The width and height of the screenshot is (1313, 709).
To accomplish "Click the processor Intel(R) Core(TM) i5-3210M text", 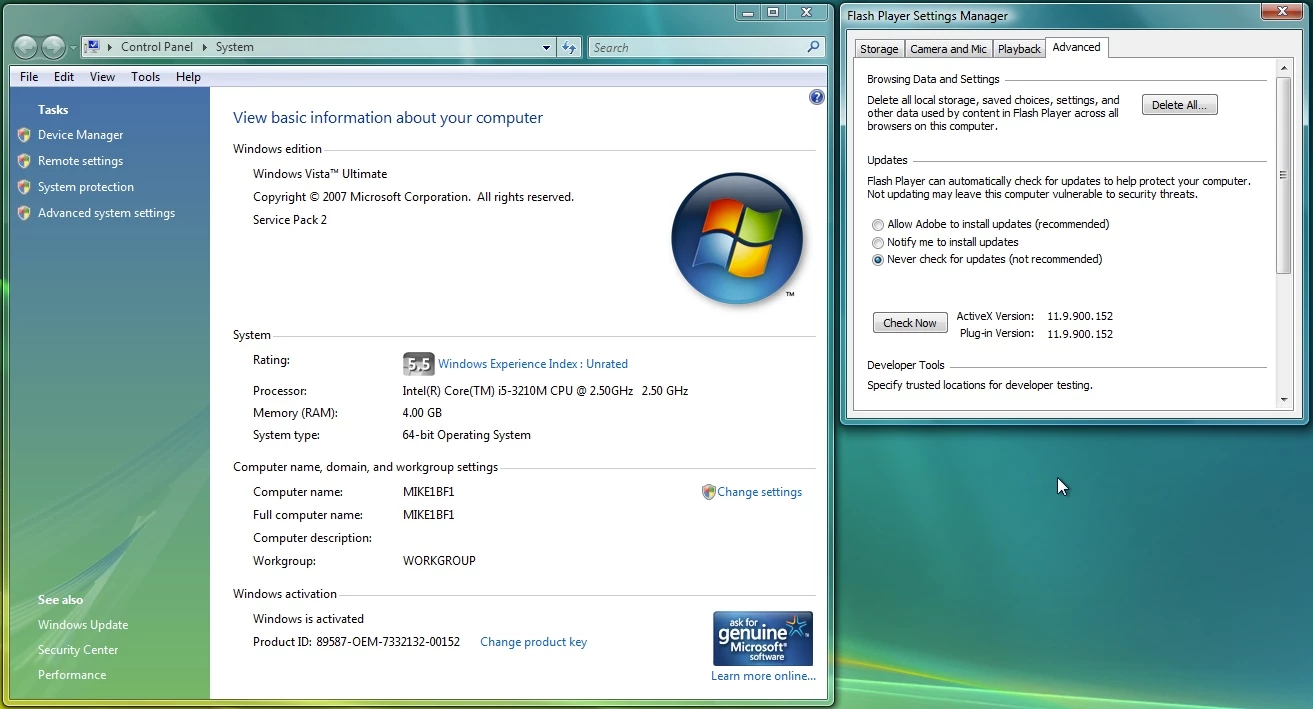I will (x=518, y=391).
